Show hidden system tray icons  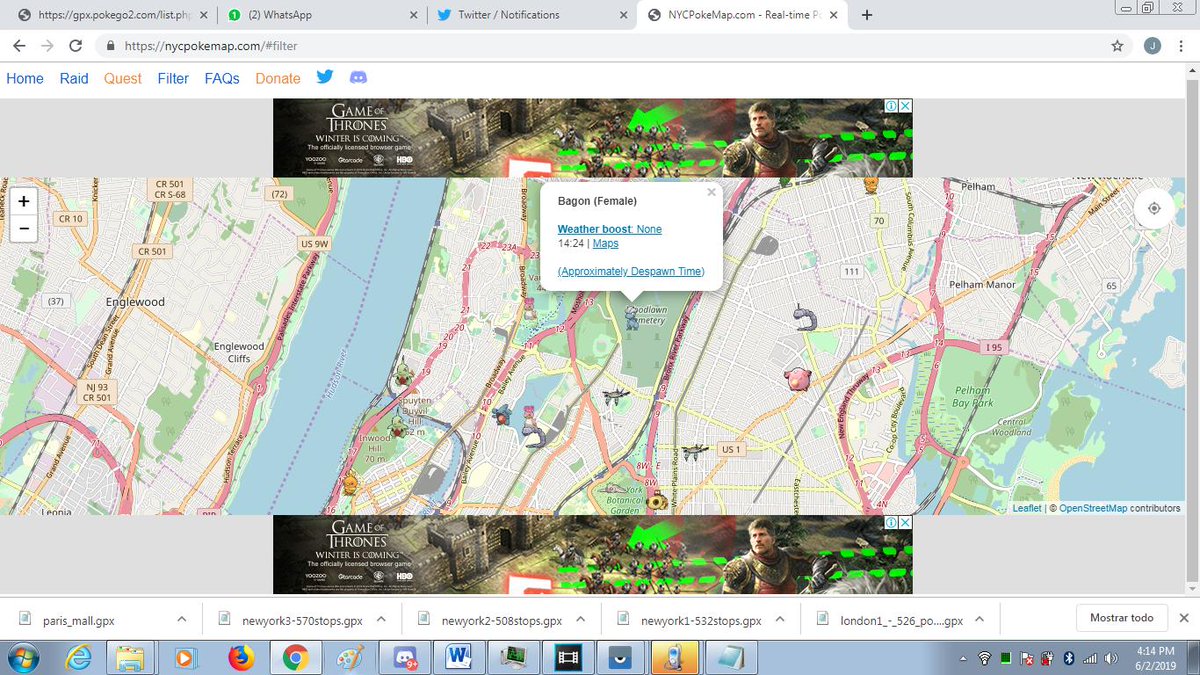[962, 658]
